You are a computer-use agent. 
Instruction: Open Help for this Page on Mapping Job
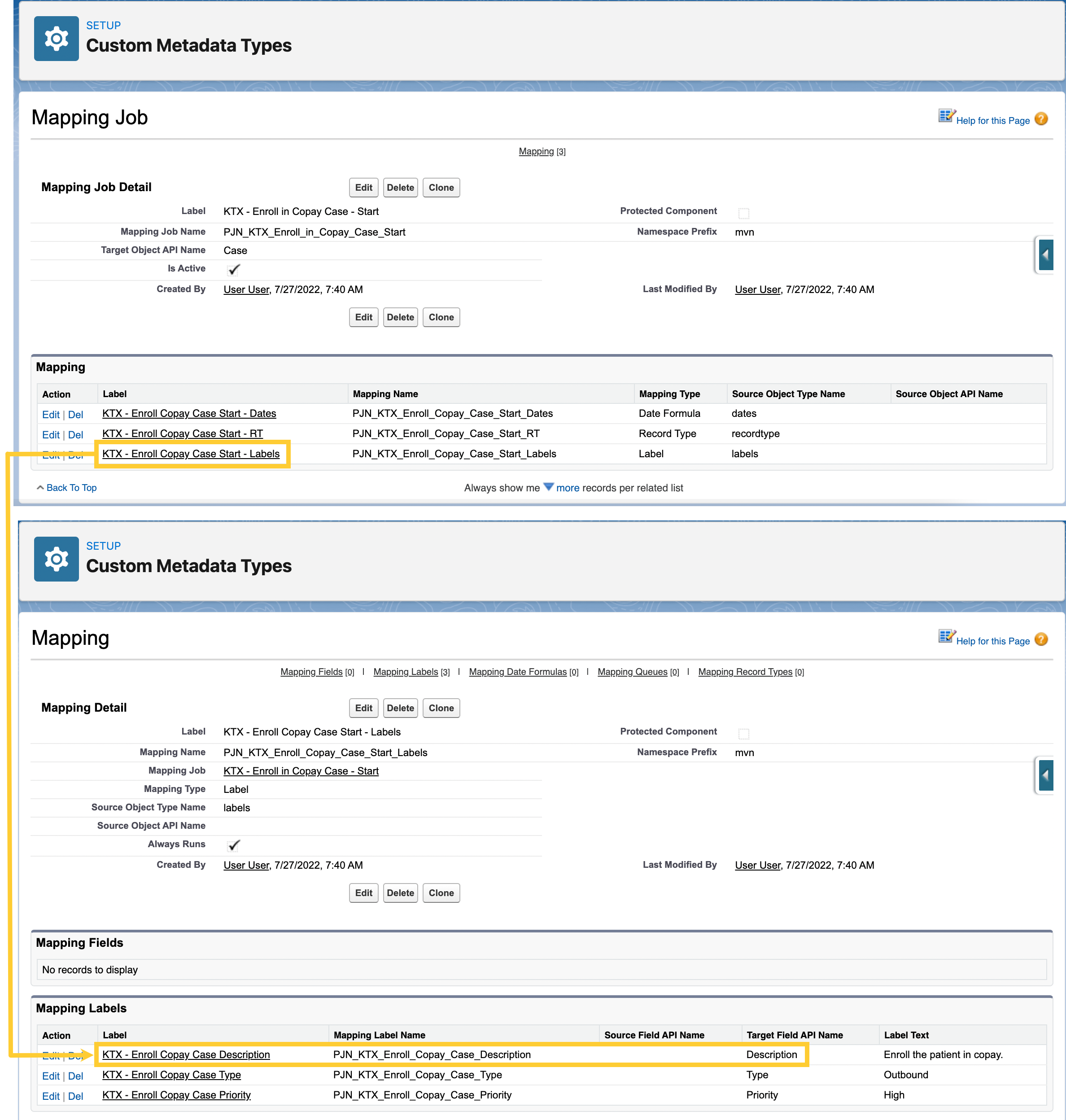993,120
